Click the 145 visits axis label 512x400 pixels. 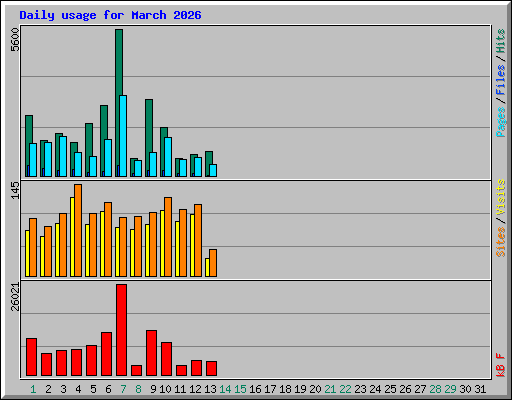(15, 190)
